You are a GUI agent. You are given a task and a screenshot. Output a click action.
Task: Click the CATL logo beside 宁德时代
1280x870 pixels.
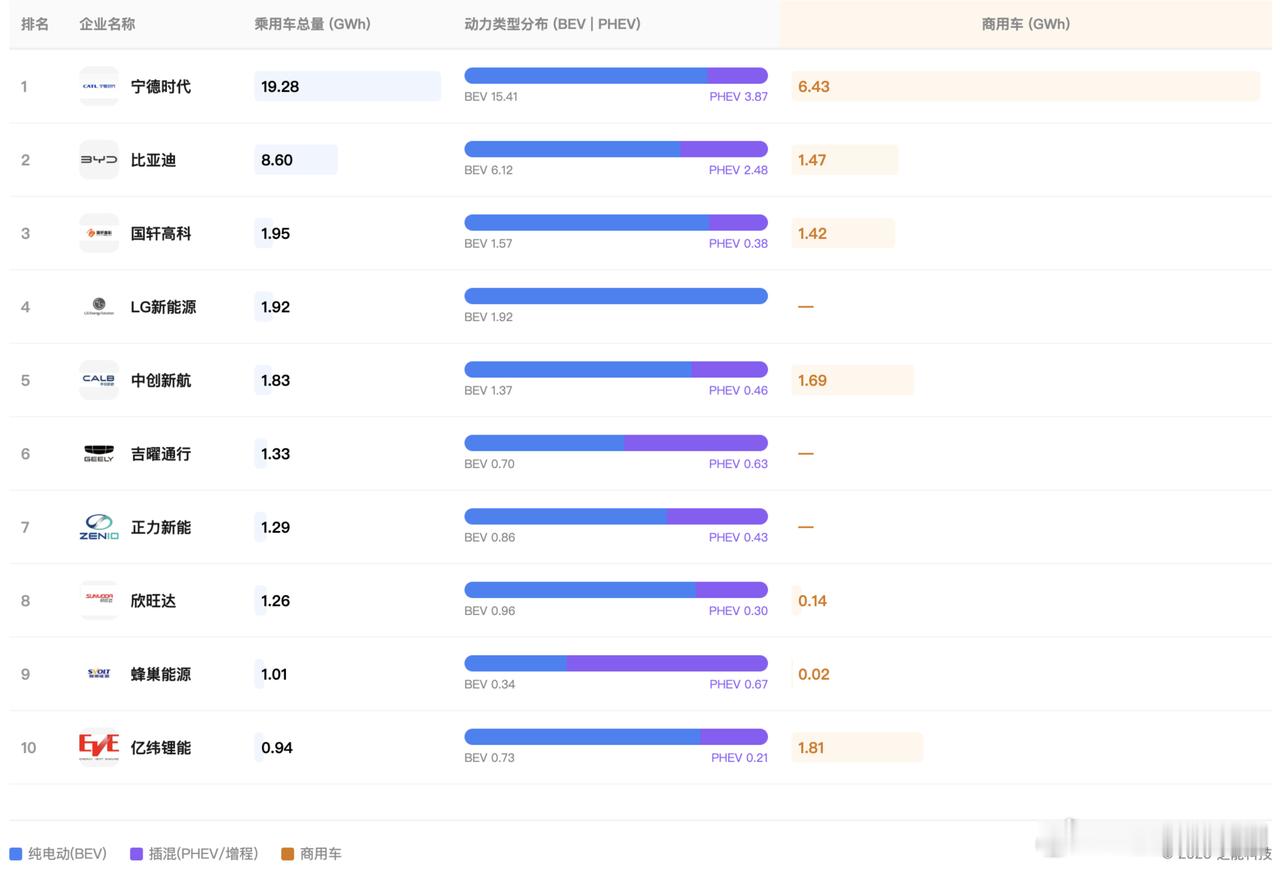coord(99,86)
